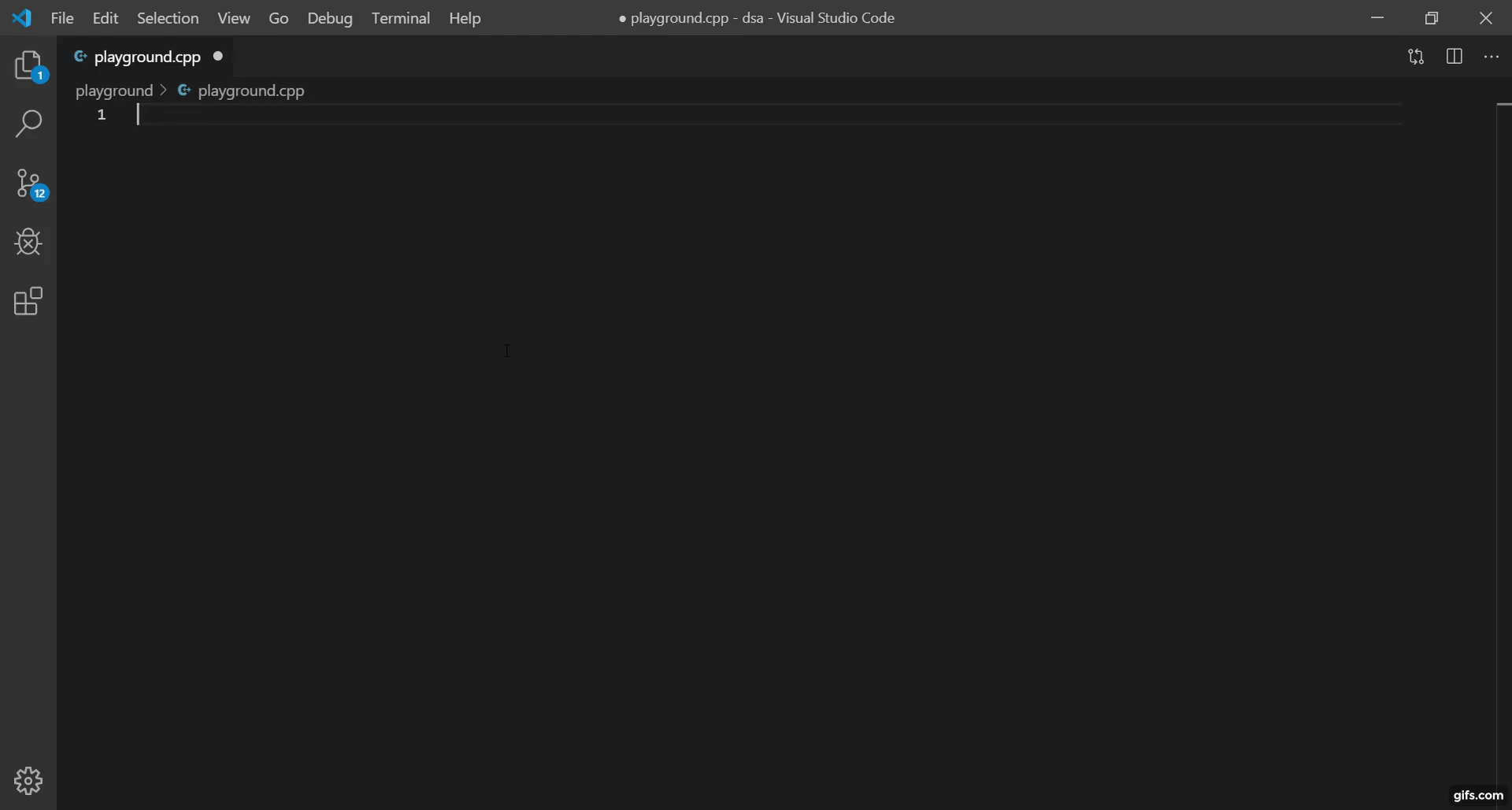Click the Go menu entry
Image resolution: width=1512 pixels, height=810 pixels.
(x=278, y=18)
